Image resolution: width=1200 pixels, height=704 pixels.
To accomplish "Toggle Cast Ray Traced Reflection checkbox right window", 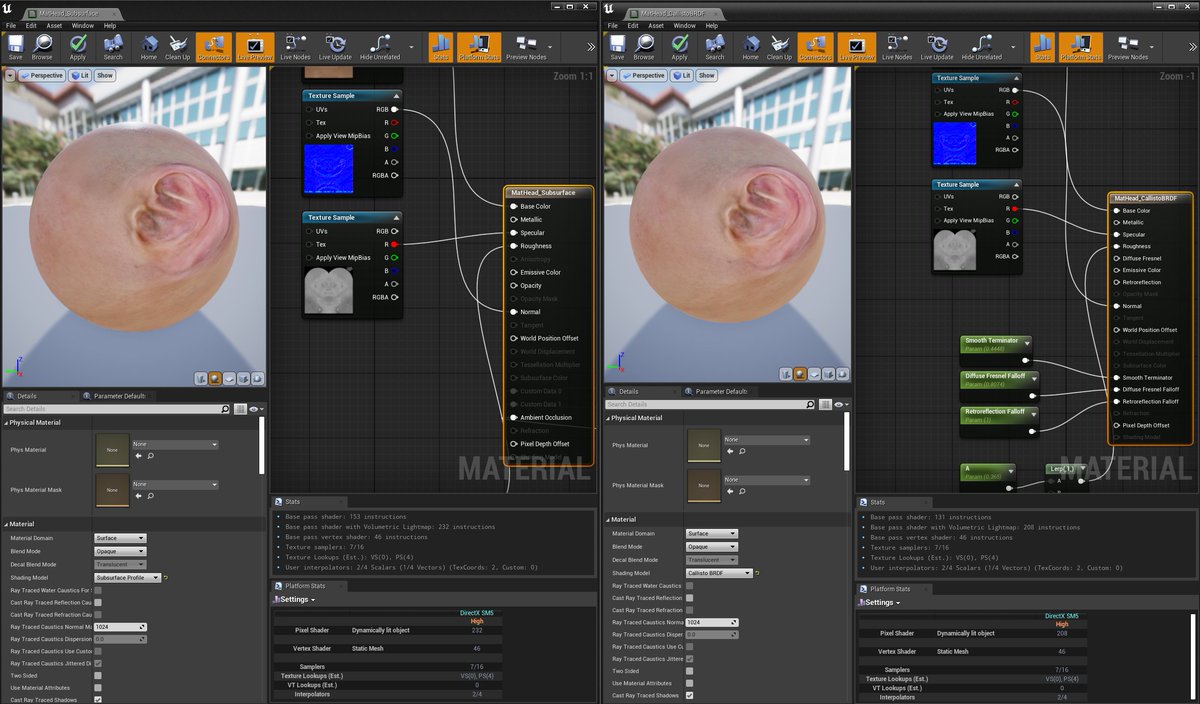I will pyautogui.click(x=690, y=598).
